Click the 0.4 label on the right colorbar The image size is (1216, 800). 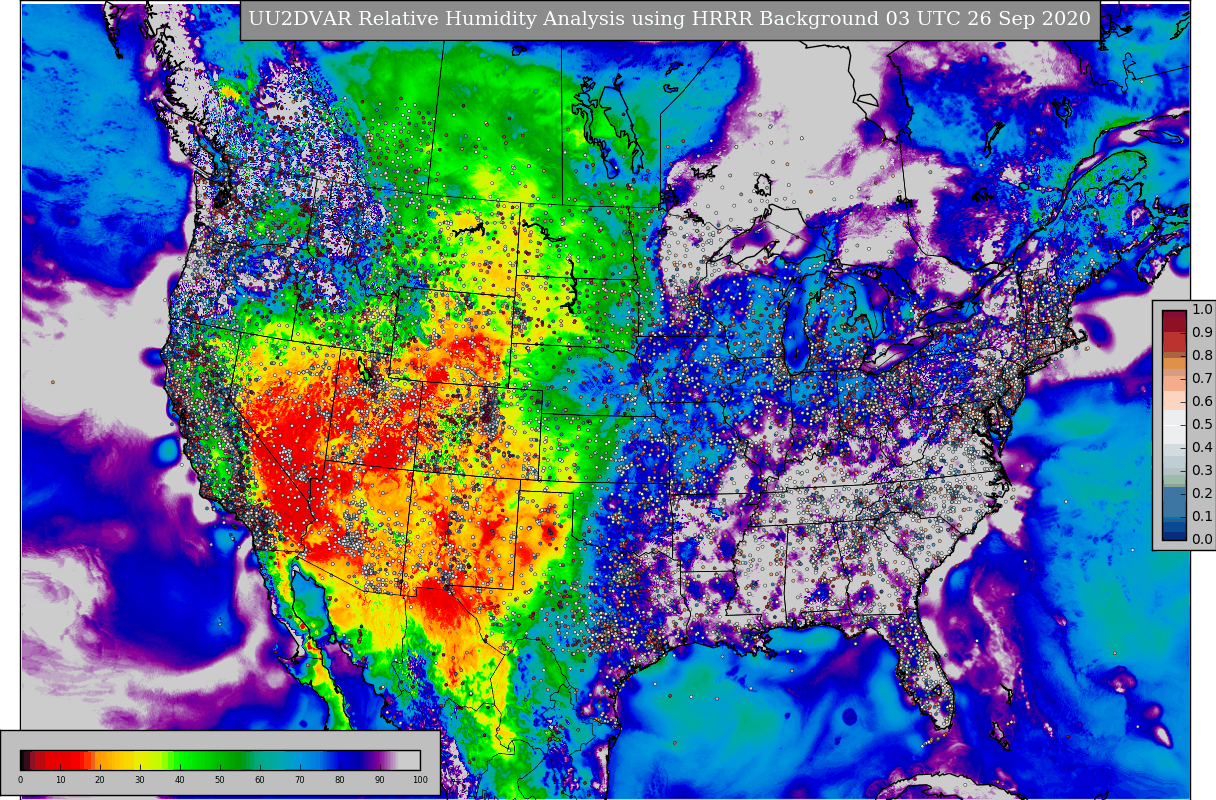click(1202, 448)
